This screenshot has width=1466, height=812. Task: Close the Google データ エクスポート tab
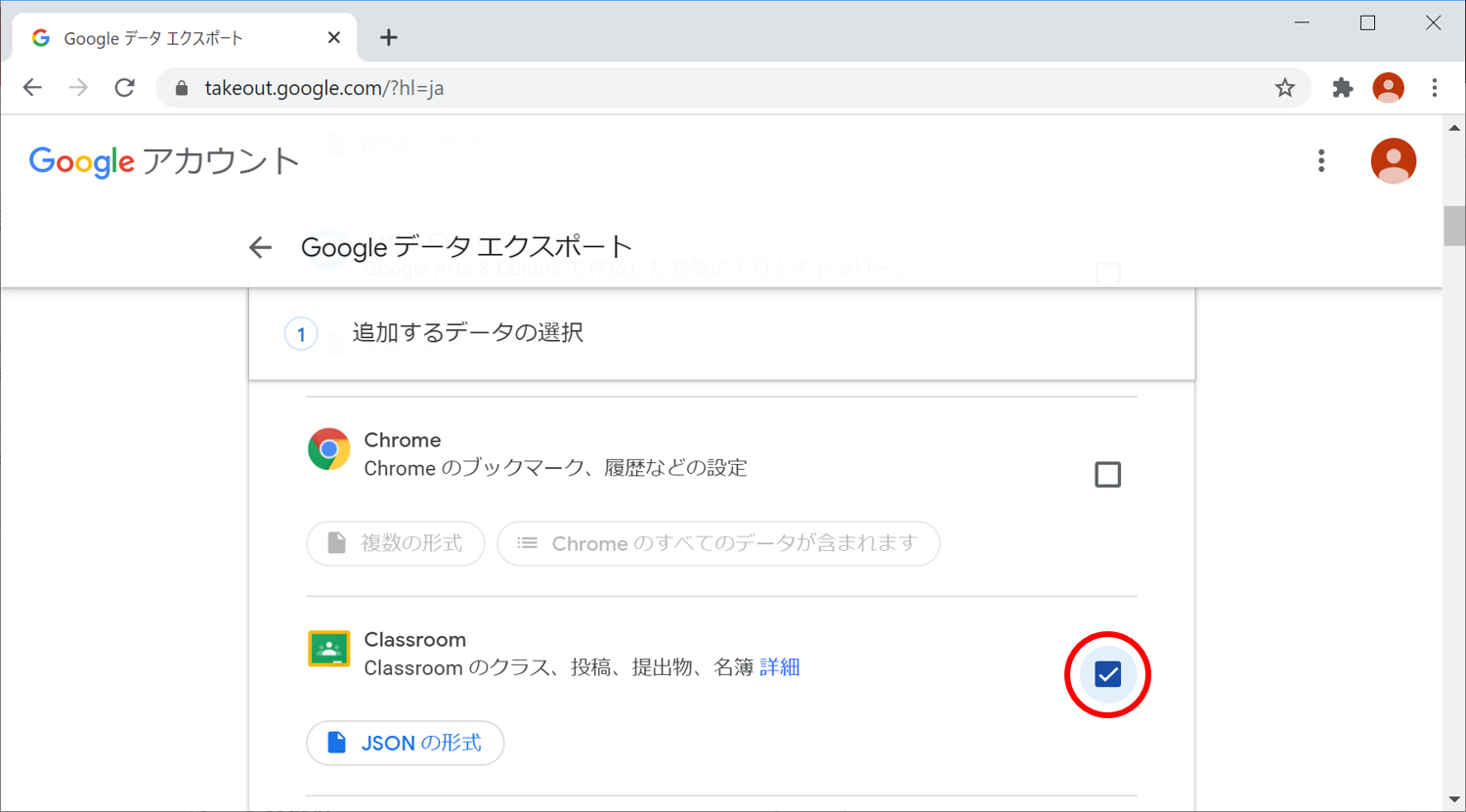pyautogui.click(x=334, y=37)
